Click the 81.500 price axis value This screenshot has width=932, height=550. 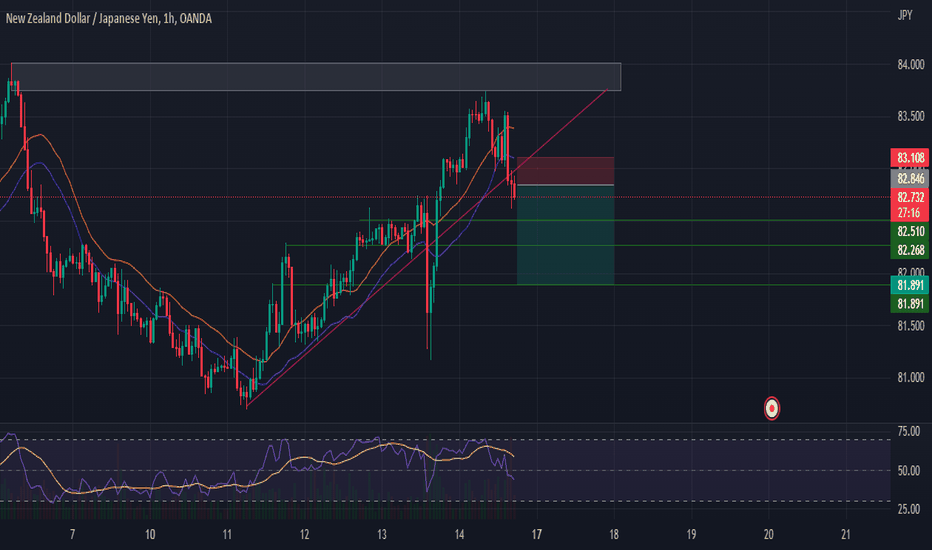pos(911,326)
